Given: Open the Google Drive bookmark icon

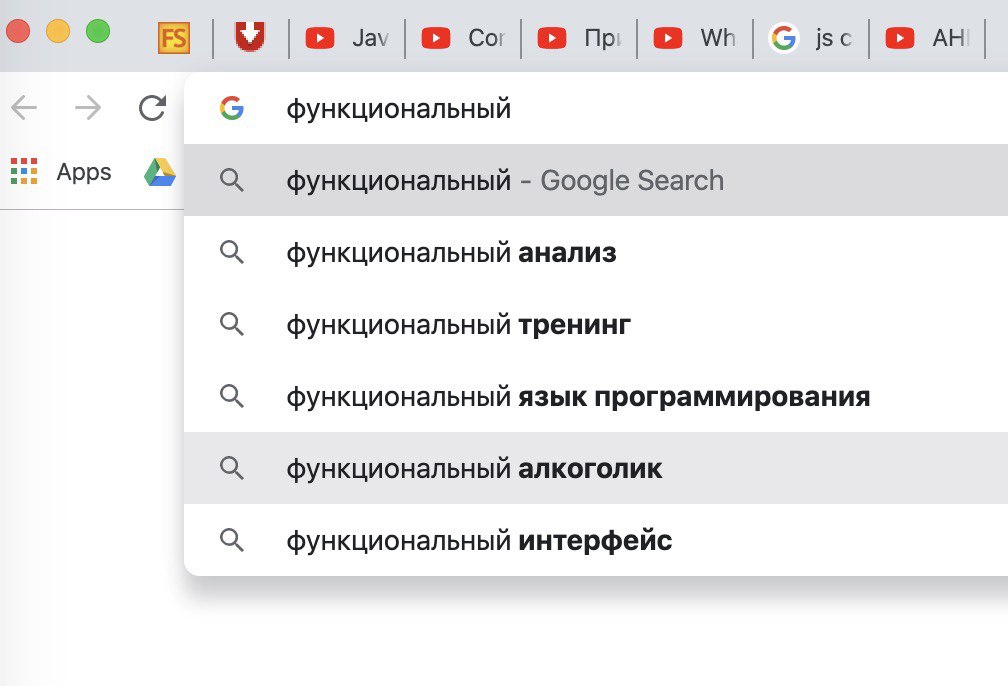Looking at the screenshot, I should pos(159,172).
